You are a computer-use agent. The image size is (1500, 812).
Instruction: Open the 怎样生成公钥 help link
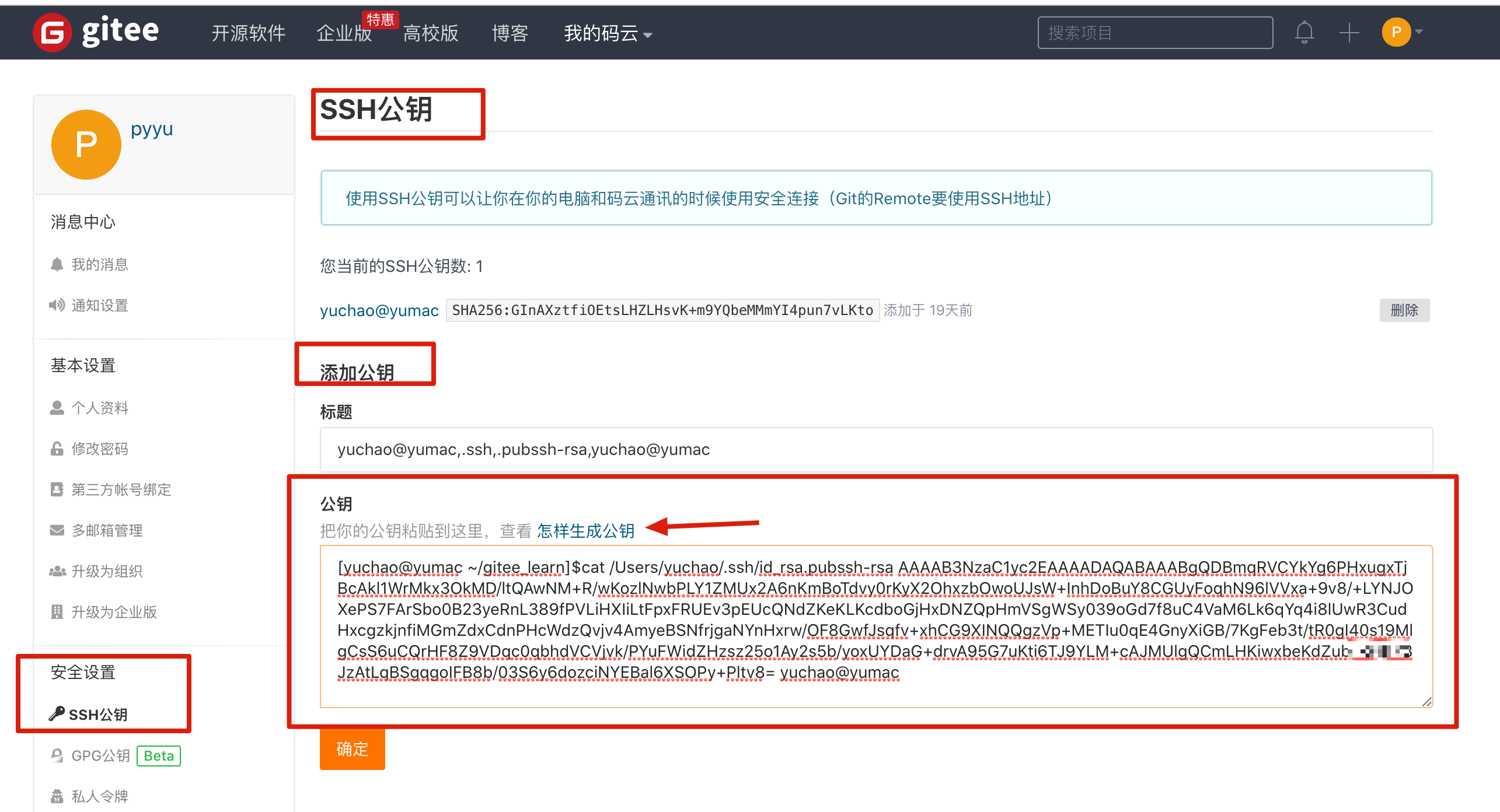[585, 530]
